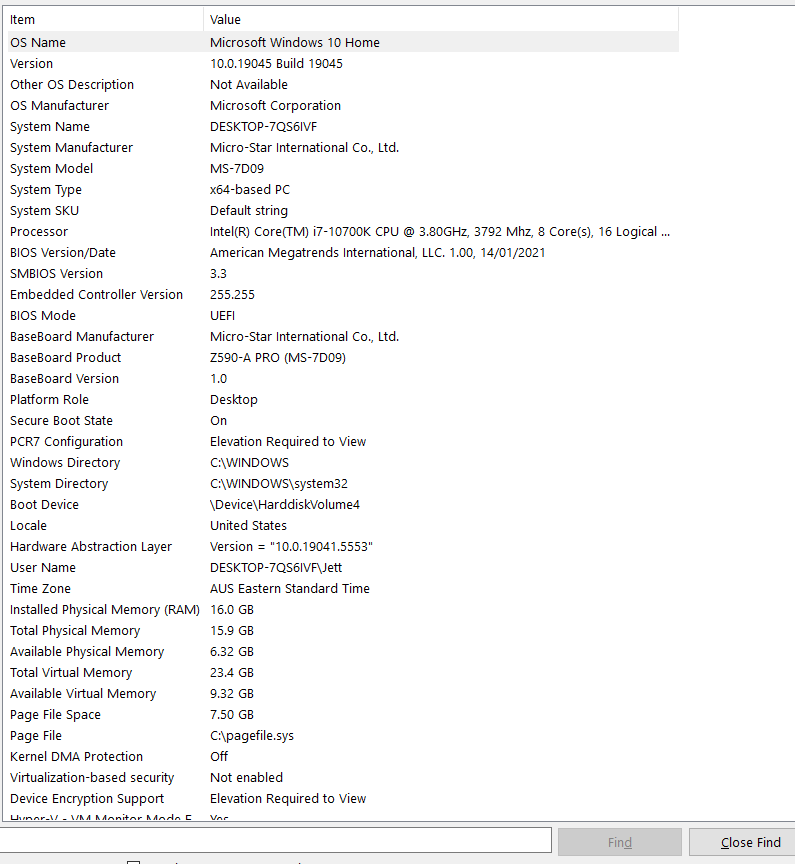Click the Version = "10.0.19041.5553" value
This screenshot has height=864, width=795.
point(291,546)
